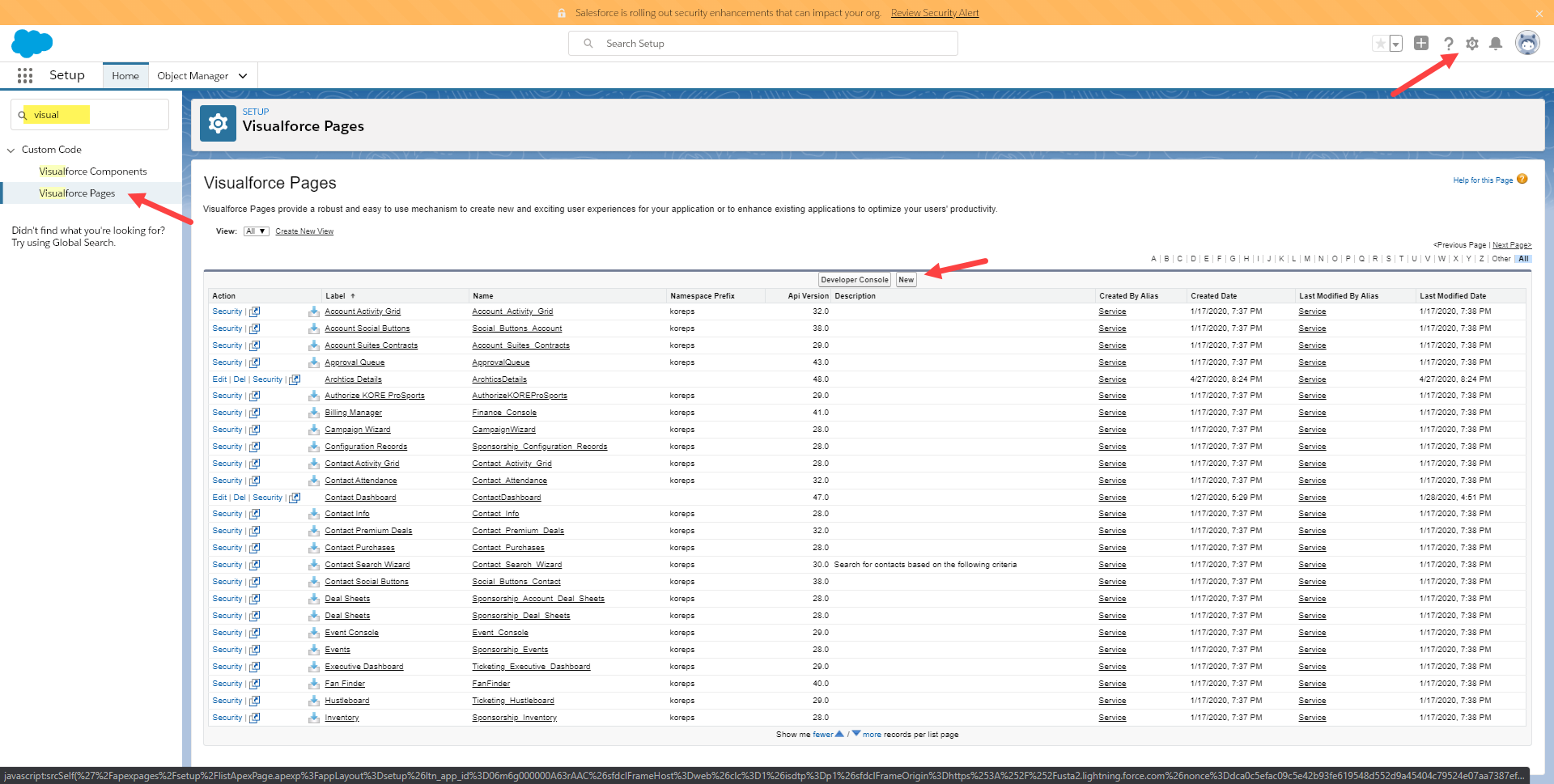Collapse the Custom Code tree section
The width and height of the screenshot is (1554, 784).
(11, 150)
